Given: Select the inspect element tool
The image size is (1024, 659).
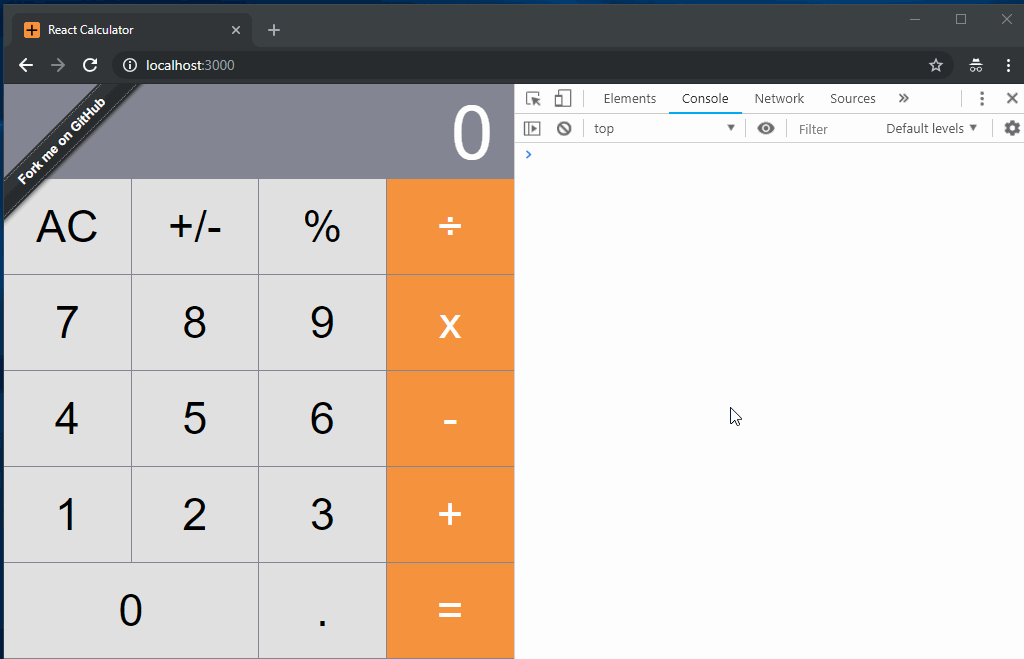Looking at the screenshot, I should tap(533, 98).
